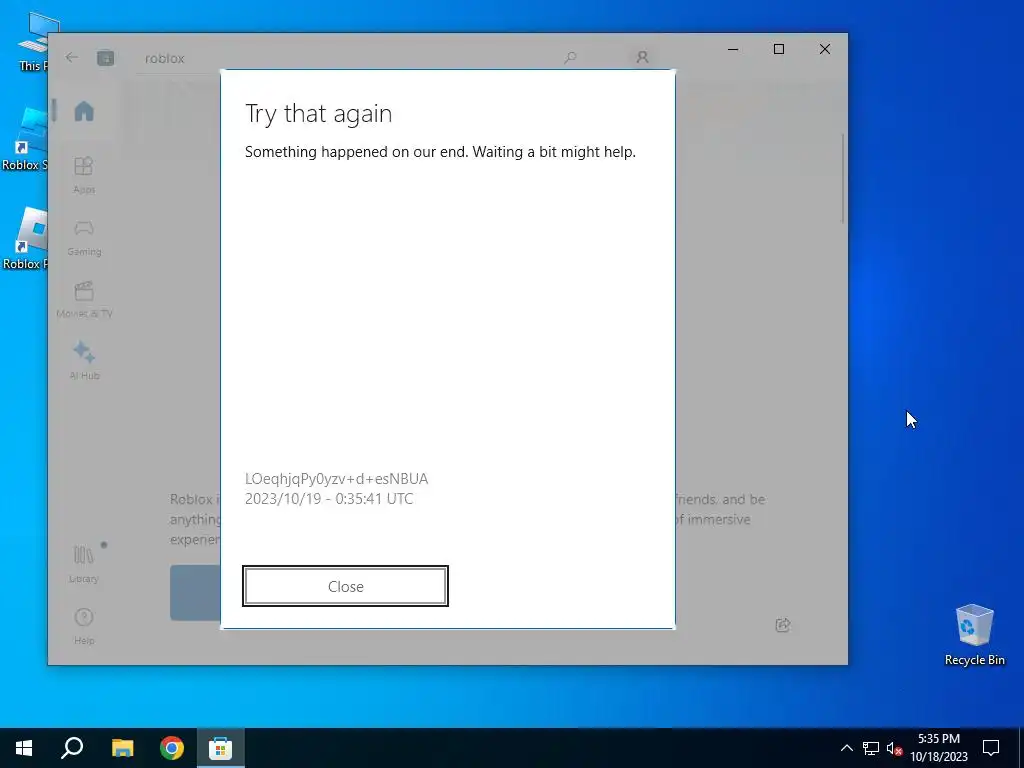Click the Store logo icon beside back arrow
The image size is (1024, 768).
(x=105, y=58)
